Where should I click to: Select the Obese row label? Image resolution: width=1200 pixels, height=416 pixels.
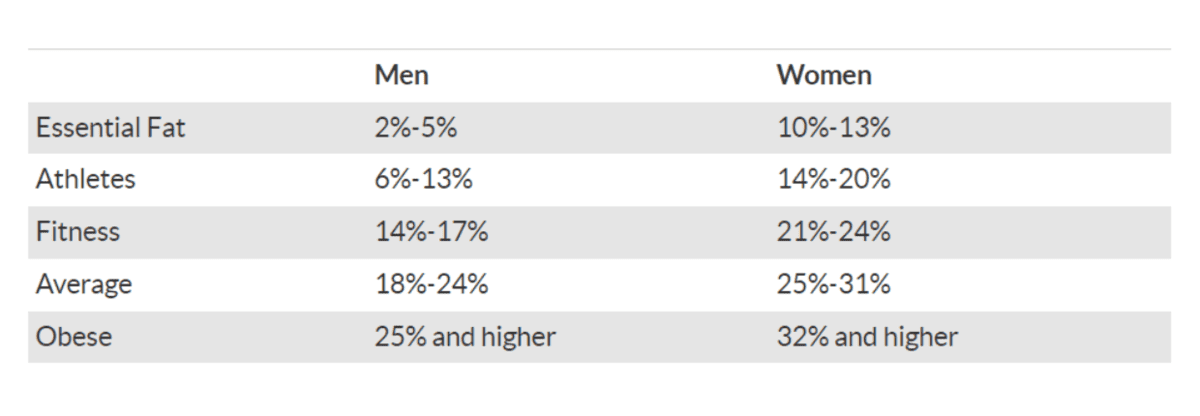coord(73,337)
